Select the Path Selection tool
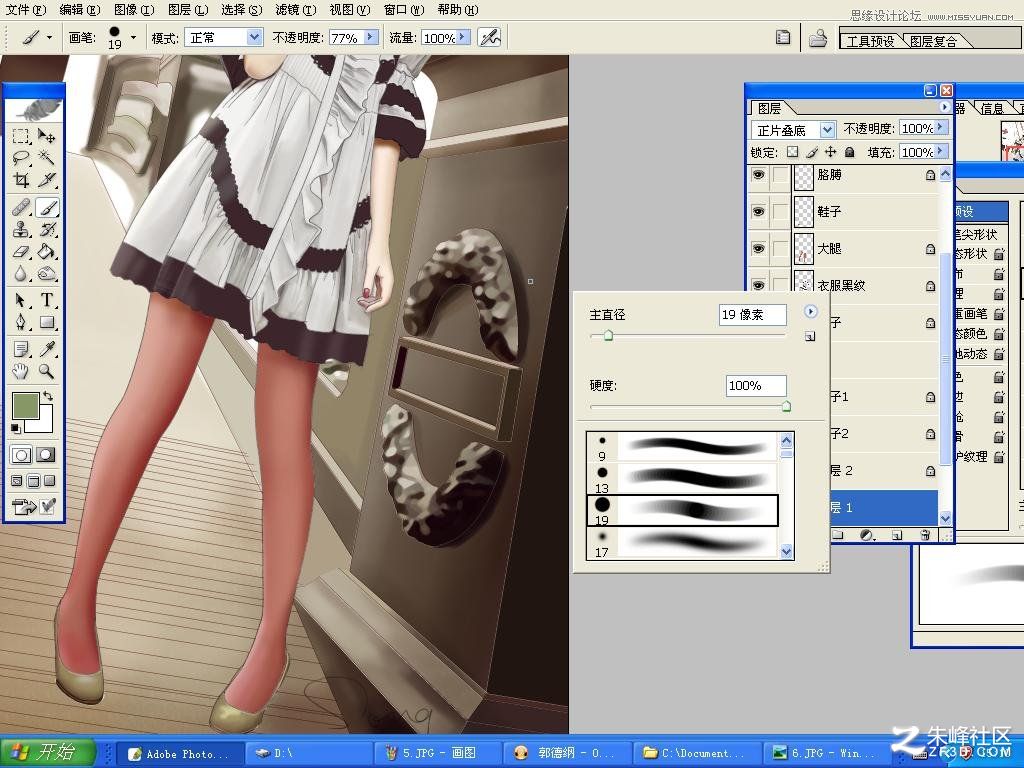The image size is (1024, 768). click(21, 300)
